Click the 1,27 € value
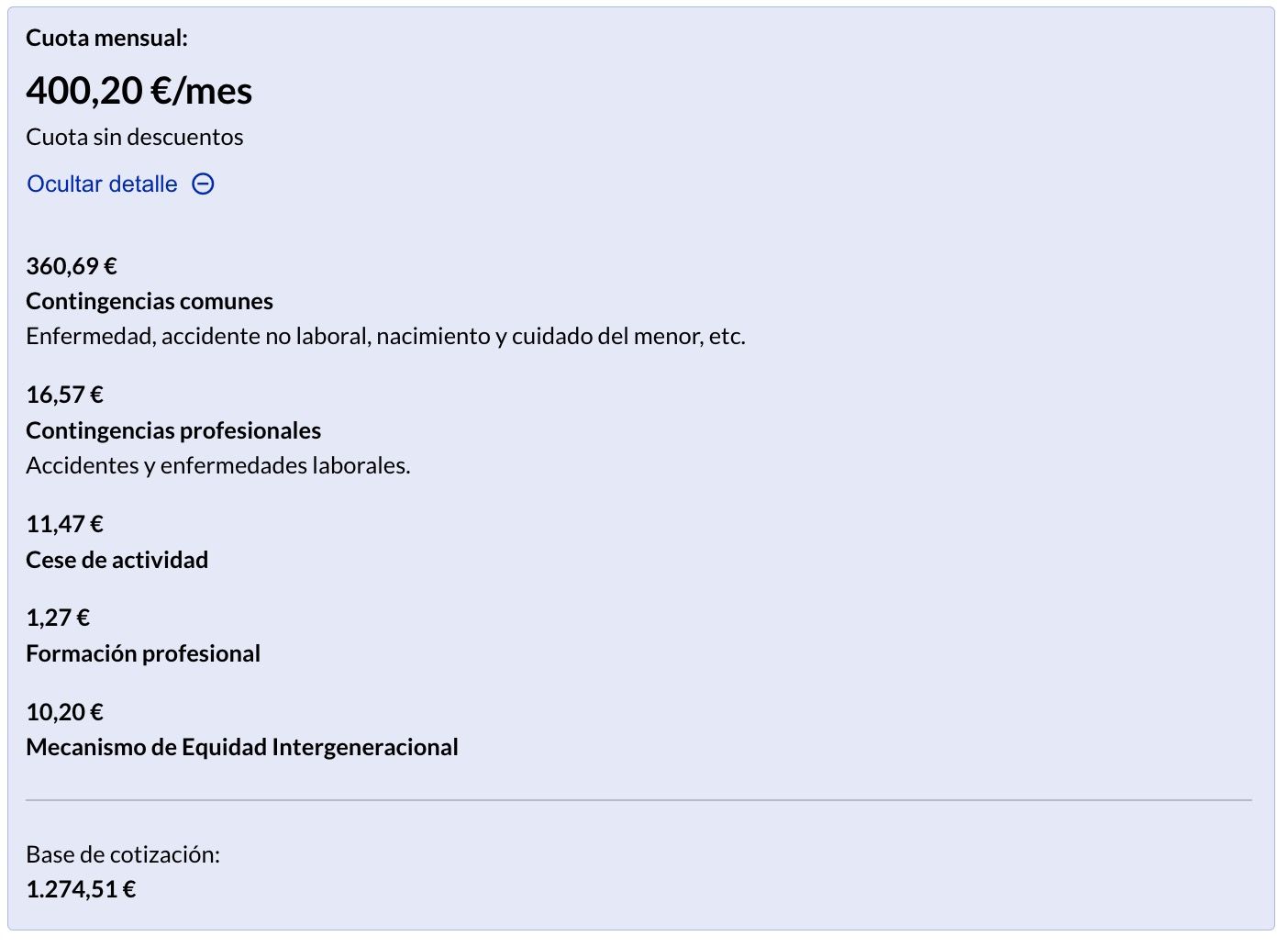Viewport: 1288px width, 947px height. tap(58, 617)
